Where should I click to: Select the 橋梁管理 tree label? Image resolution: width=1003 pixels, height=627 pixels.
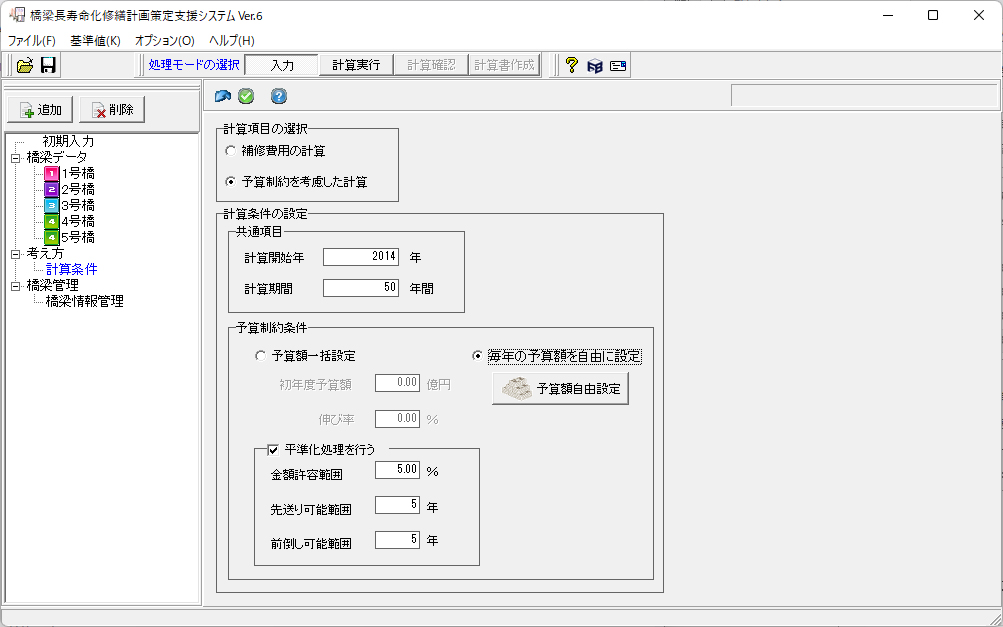pos(52,285)
